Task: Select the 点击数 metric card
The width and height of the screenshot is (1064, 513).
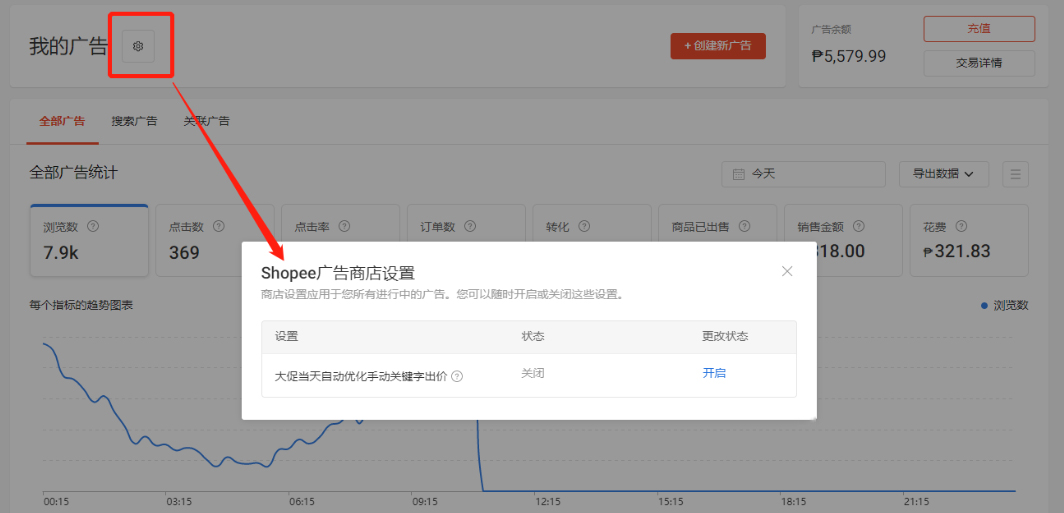Action: click(213, 241)
